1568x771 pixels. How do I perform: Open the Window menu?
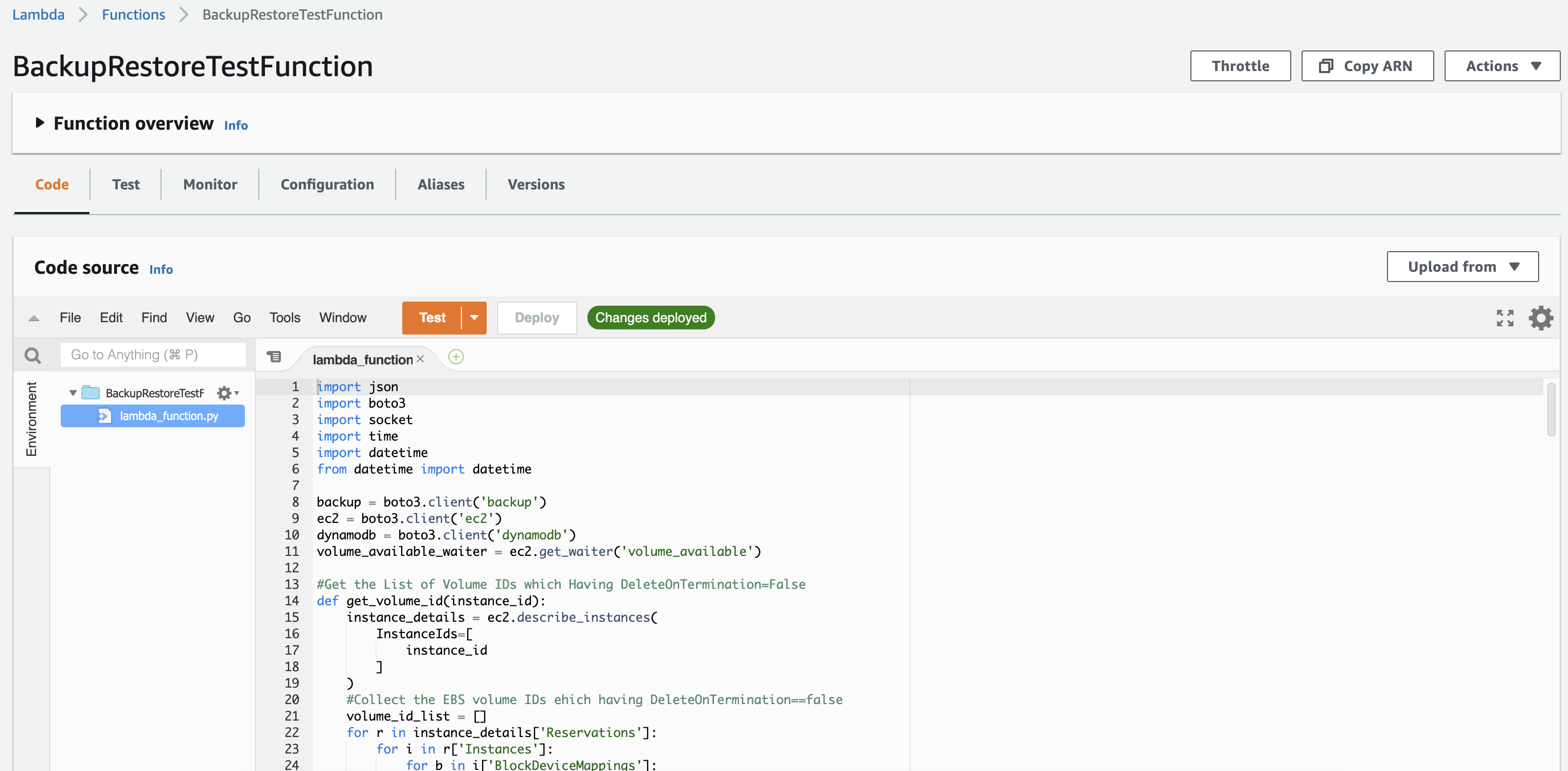343,318
